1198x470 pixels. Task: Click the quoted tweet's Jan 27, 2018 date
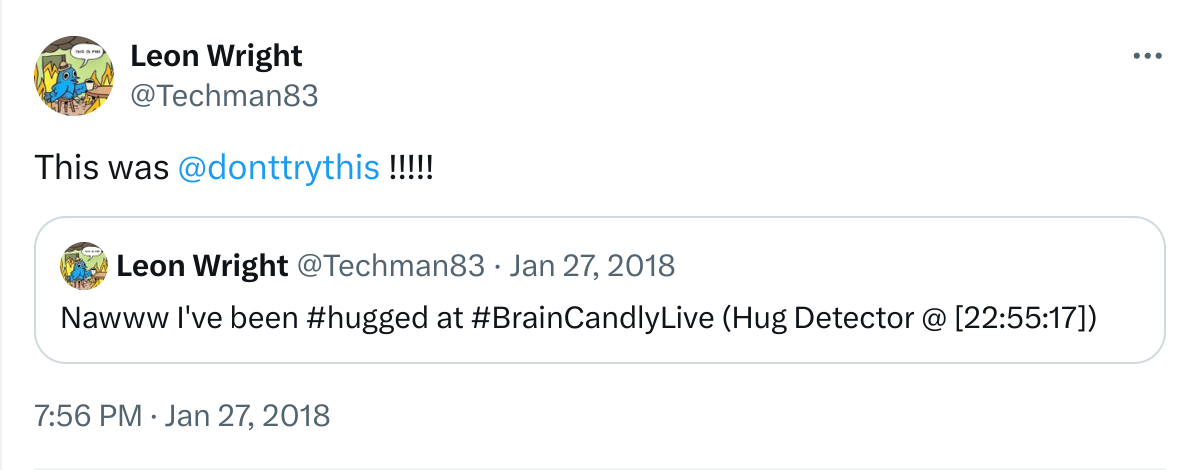(x=592, y=266)
